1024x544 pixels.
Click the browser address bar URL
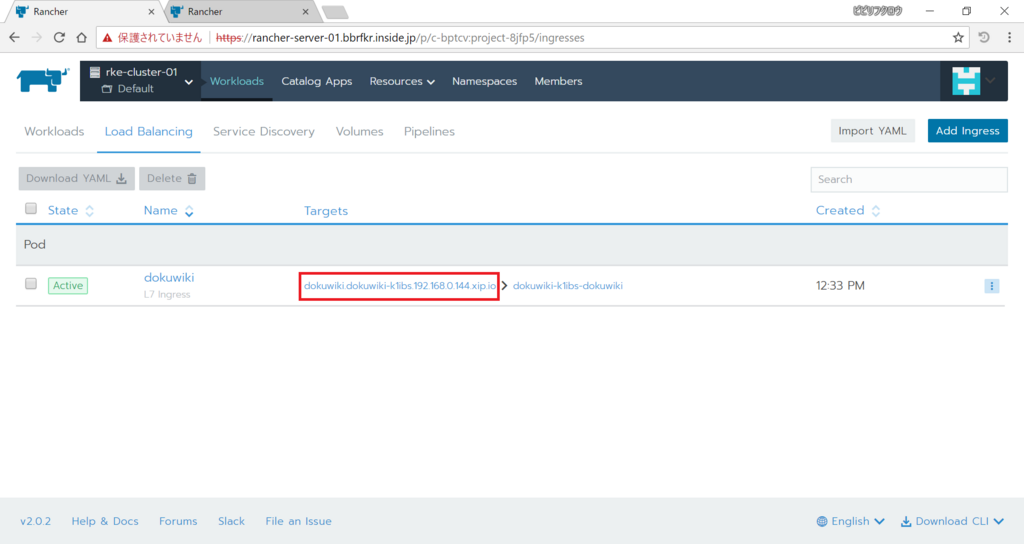(400, 38)
